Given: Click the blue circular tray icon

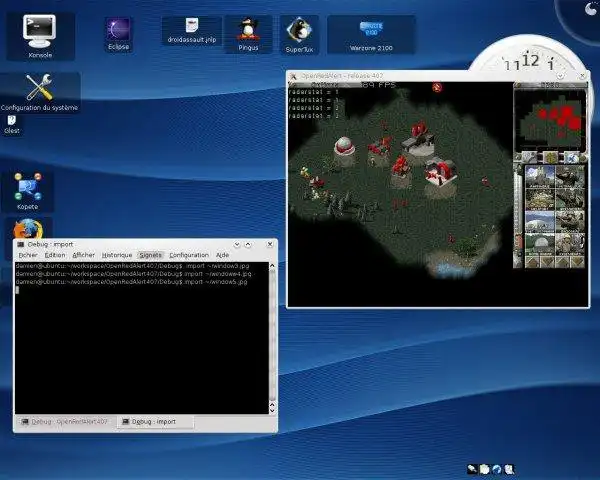Looking at the screenshot, I should click(497, 469).
